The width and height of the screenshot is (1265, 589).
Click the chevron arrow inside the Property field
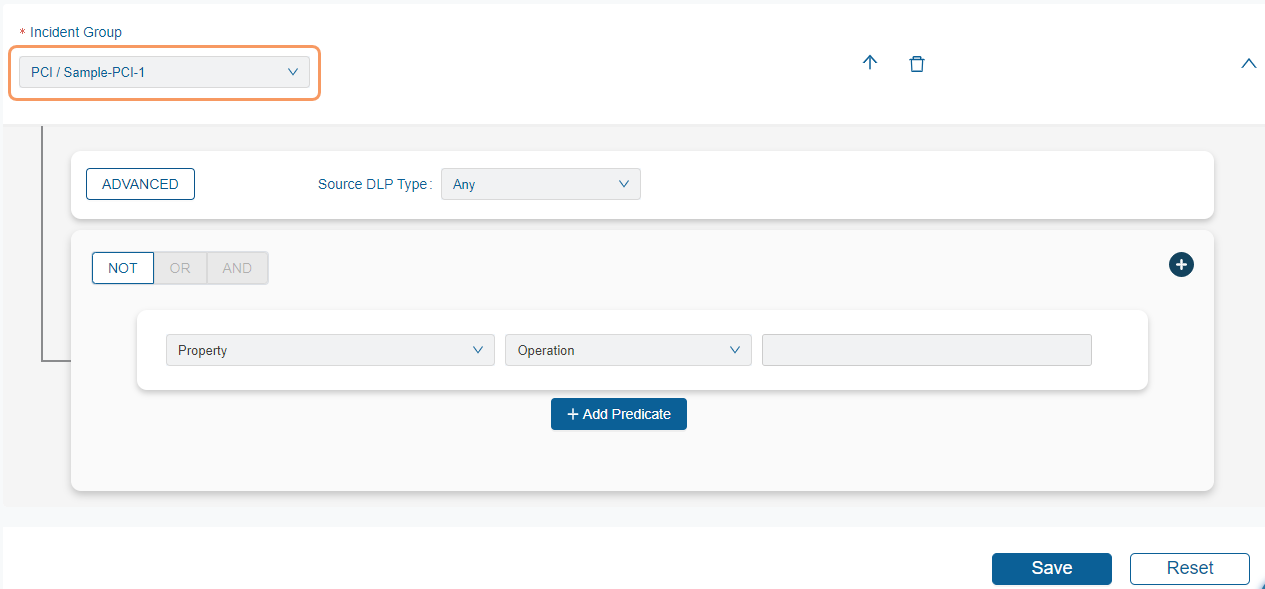pos(477,350)
